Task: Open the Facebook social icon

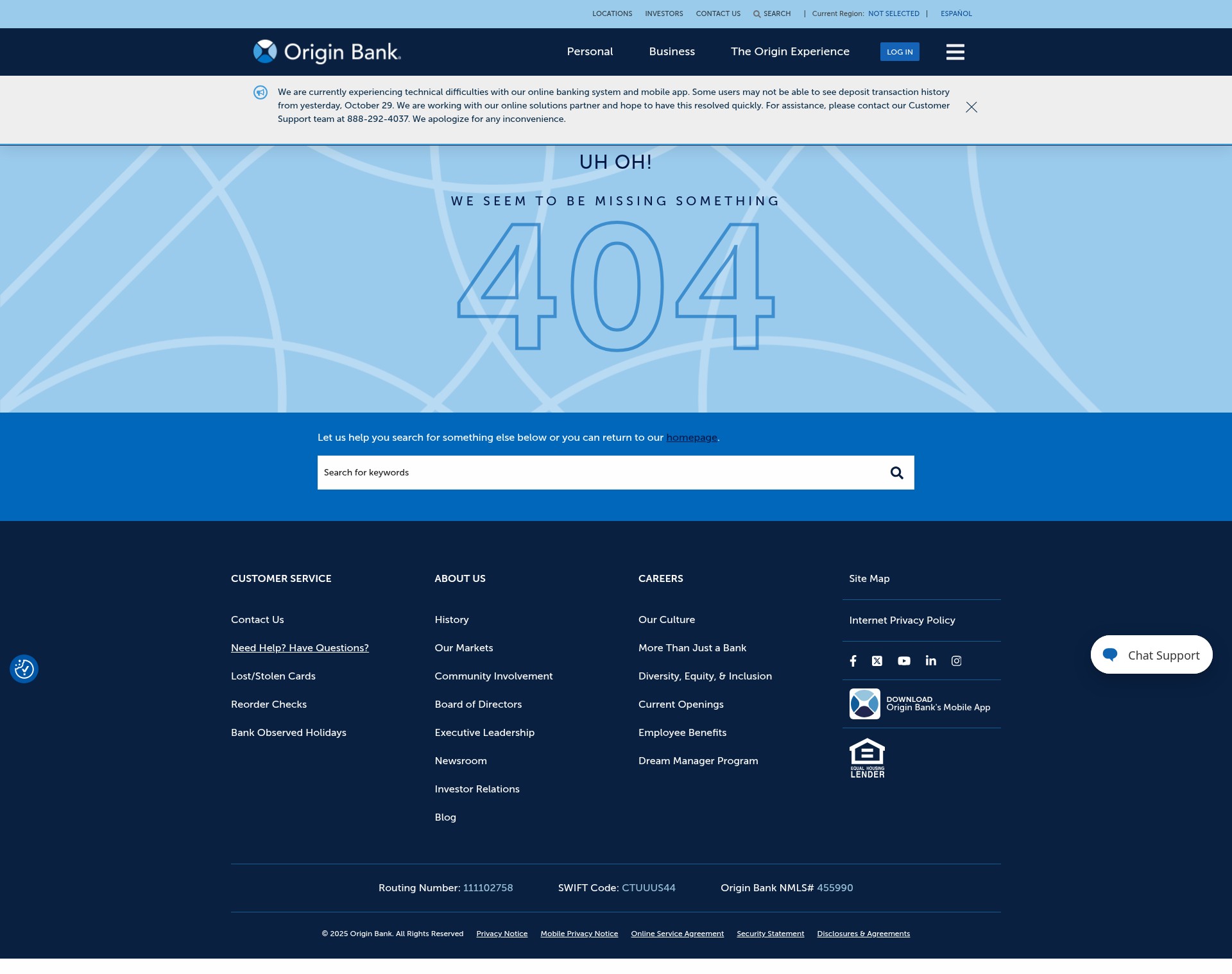Action: [853, 661]
